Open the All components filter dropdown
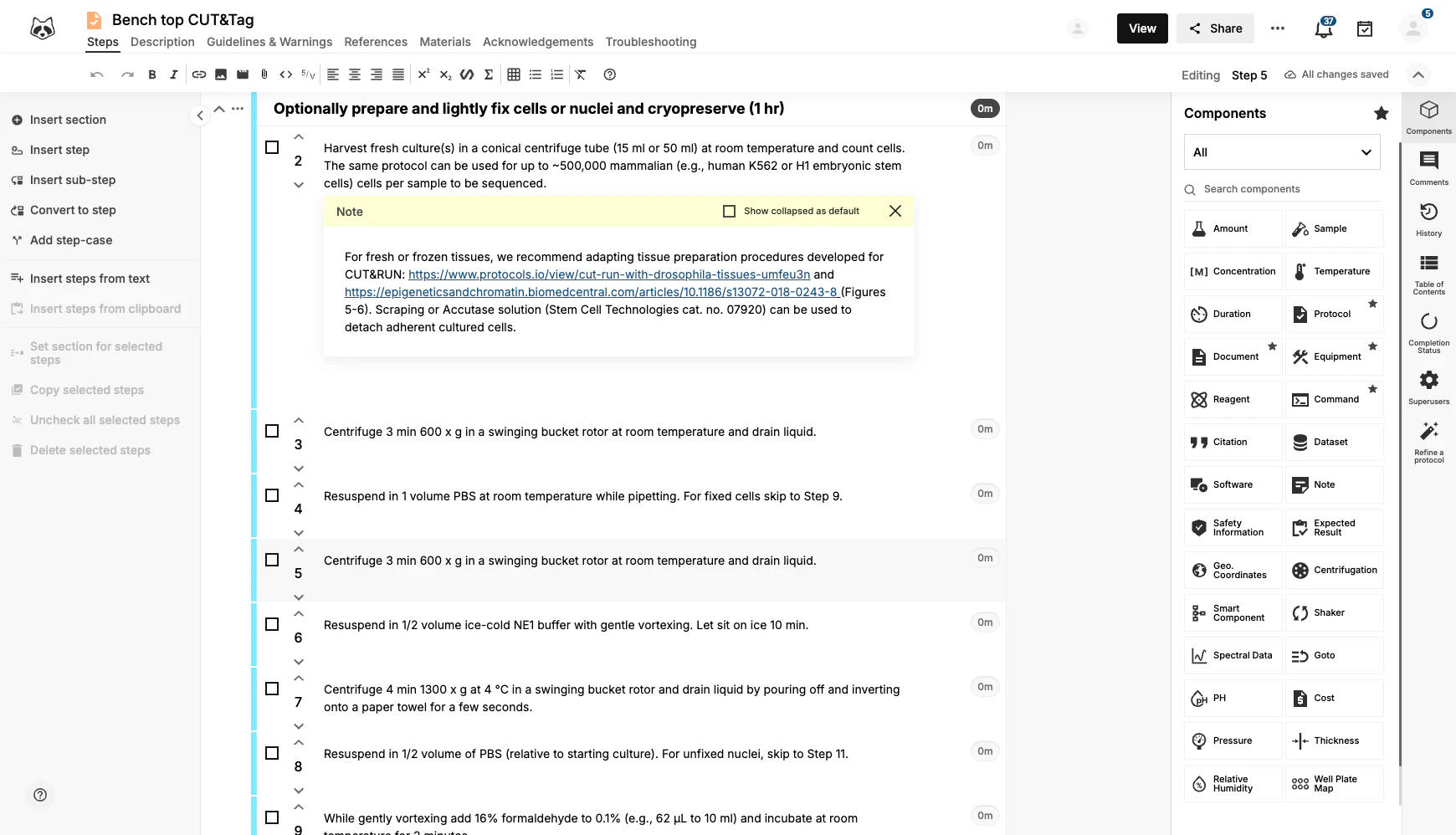The height and width of the screenshot is (835, 1456). 1282,152
